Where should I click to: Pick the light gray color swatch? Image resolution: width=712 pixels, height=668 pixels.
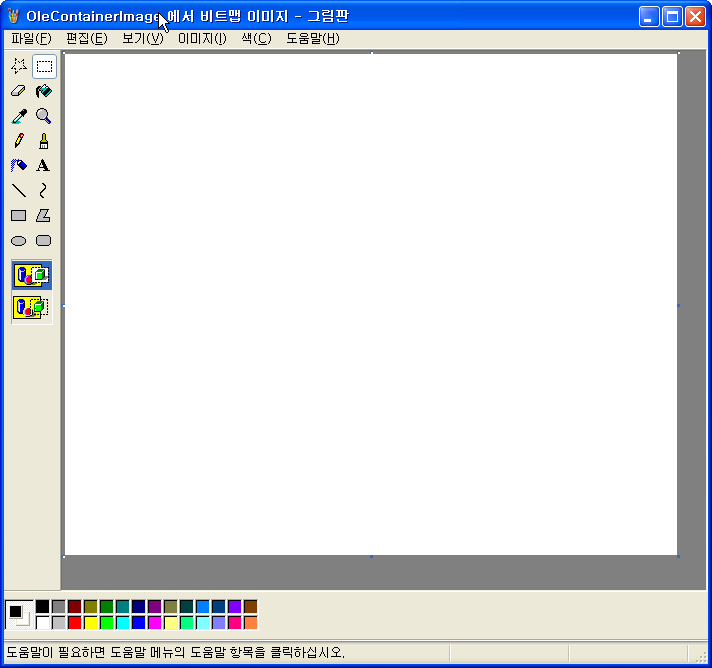pos(59,623)
